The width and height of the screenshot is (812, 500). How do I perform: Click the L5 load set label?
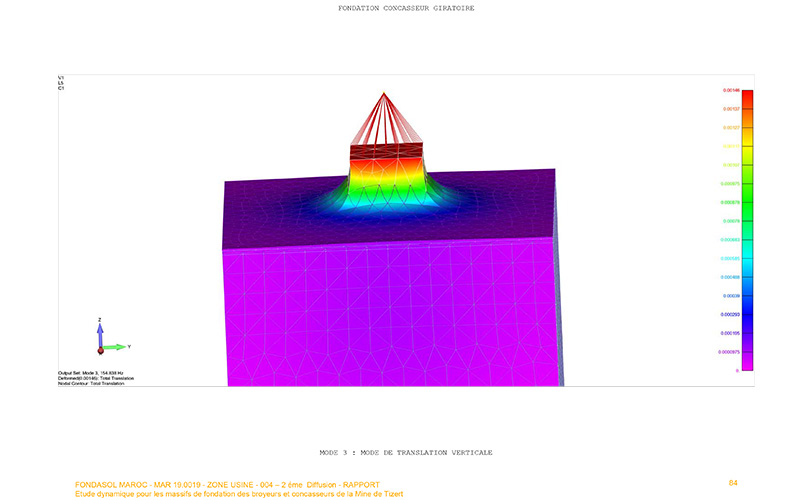(61, 83)
